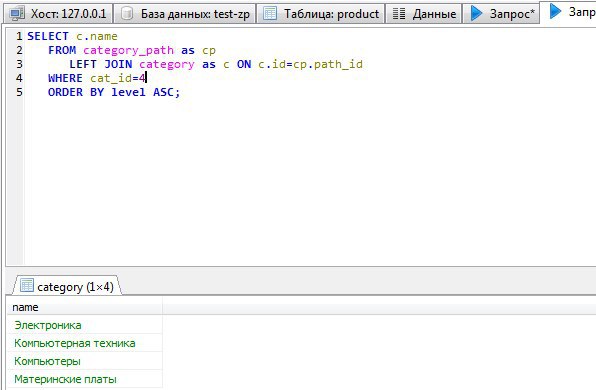Screen dimensions: 596x390
Task: Click the name column header
Action: (85, 307)
